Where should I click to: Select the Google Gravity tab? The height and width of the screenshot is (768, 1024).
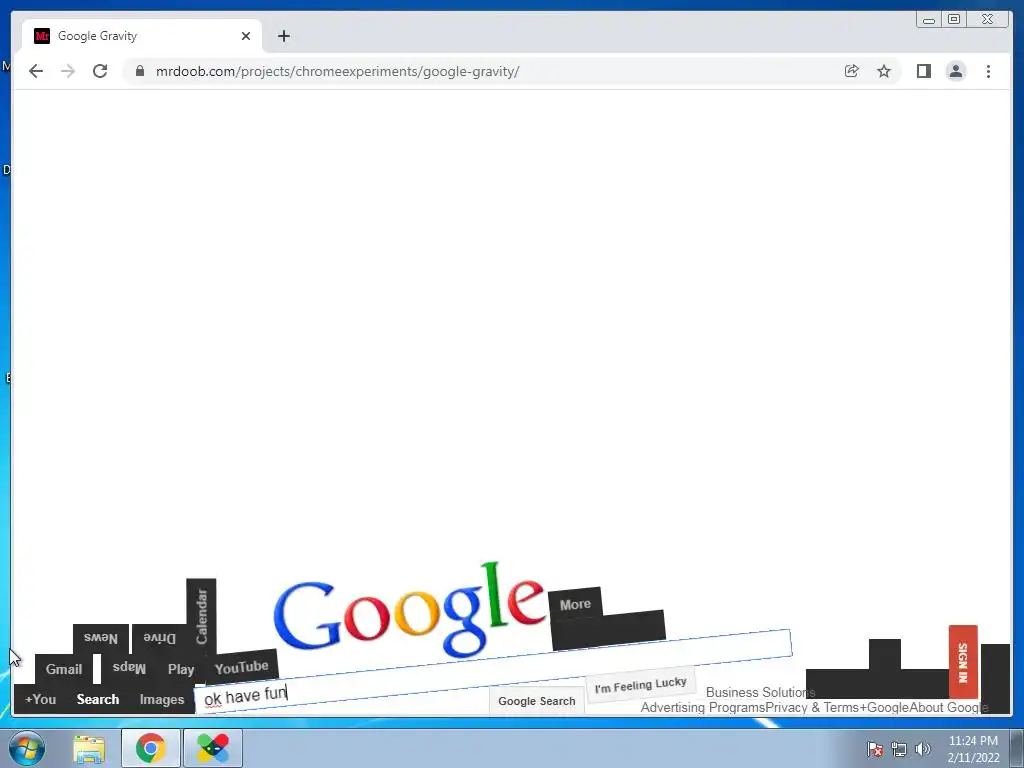[x=142, y=36]
